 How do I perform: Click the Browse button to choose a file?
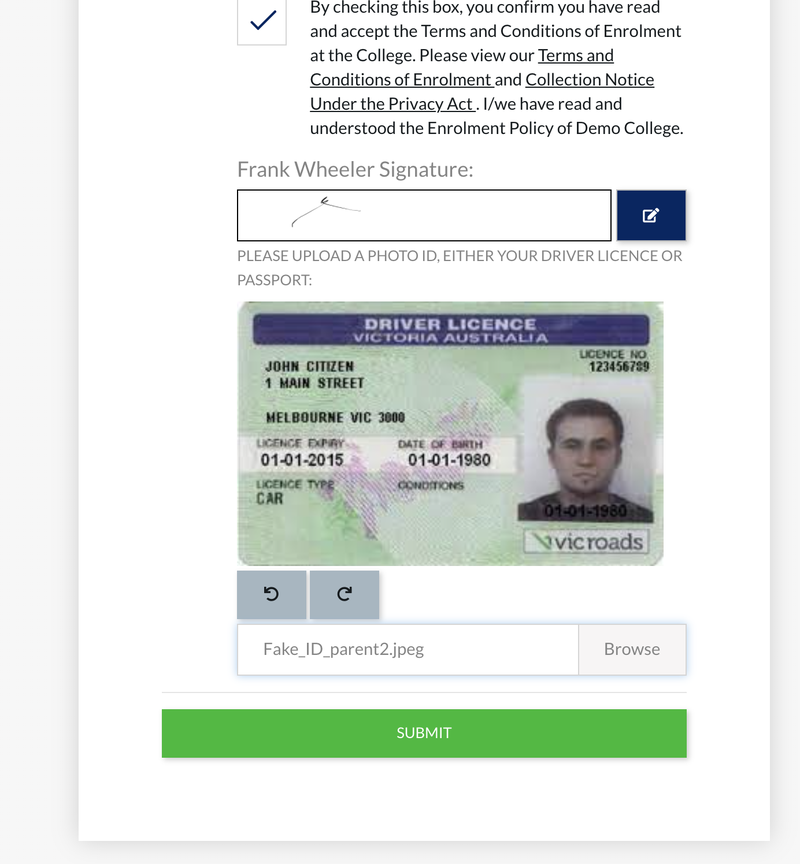click(x=632, y=649)
